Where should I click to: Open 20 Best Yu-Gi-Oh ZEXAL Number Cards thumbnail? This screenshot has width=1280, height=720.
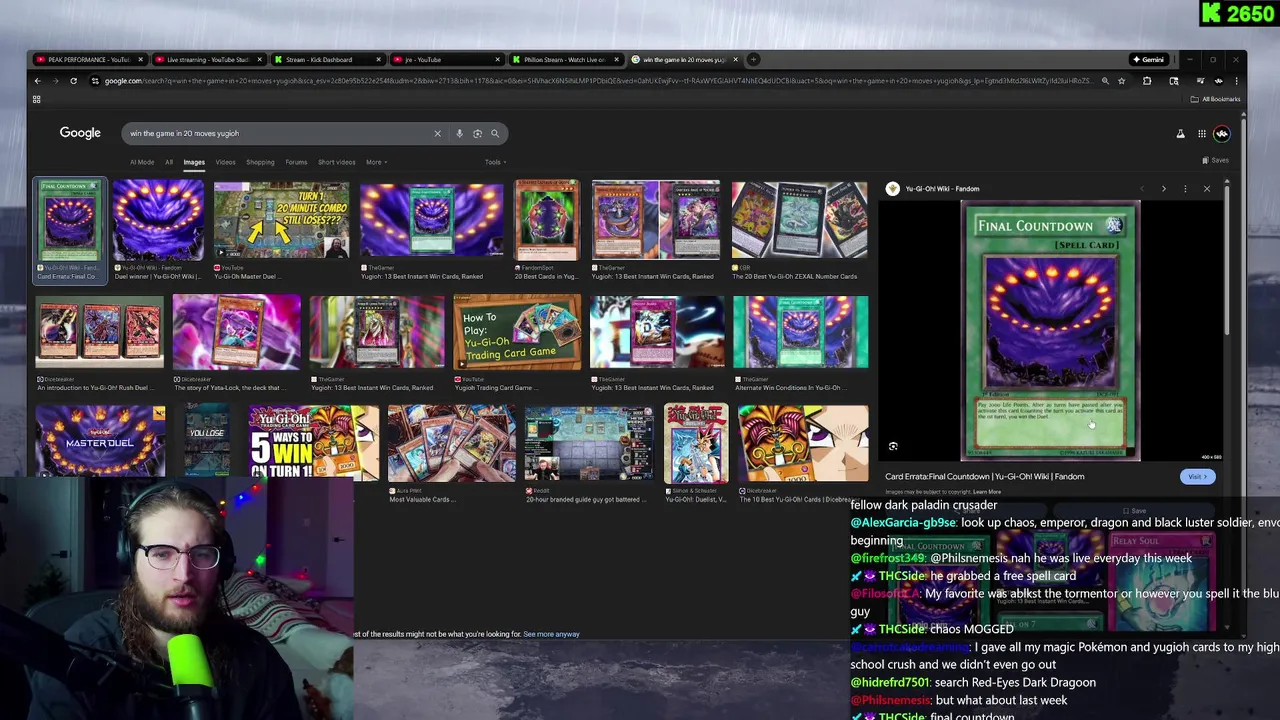(x=799, y=220)
